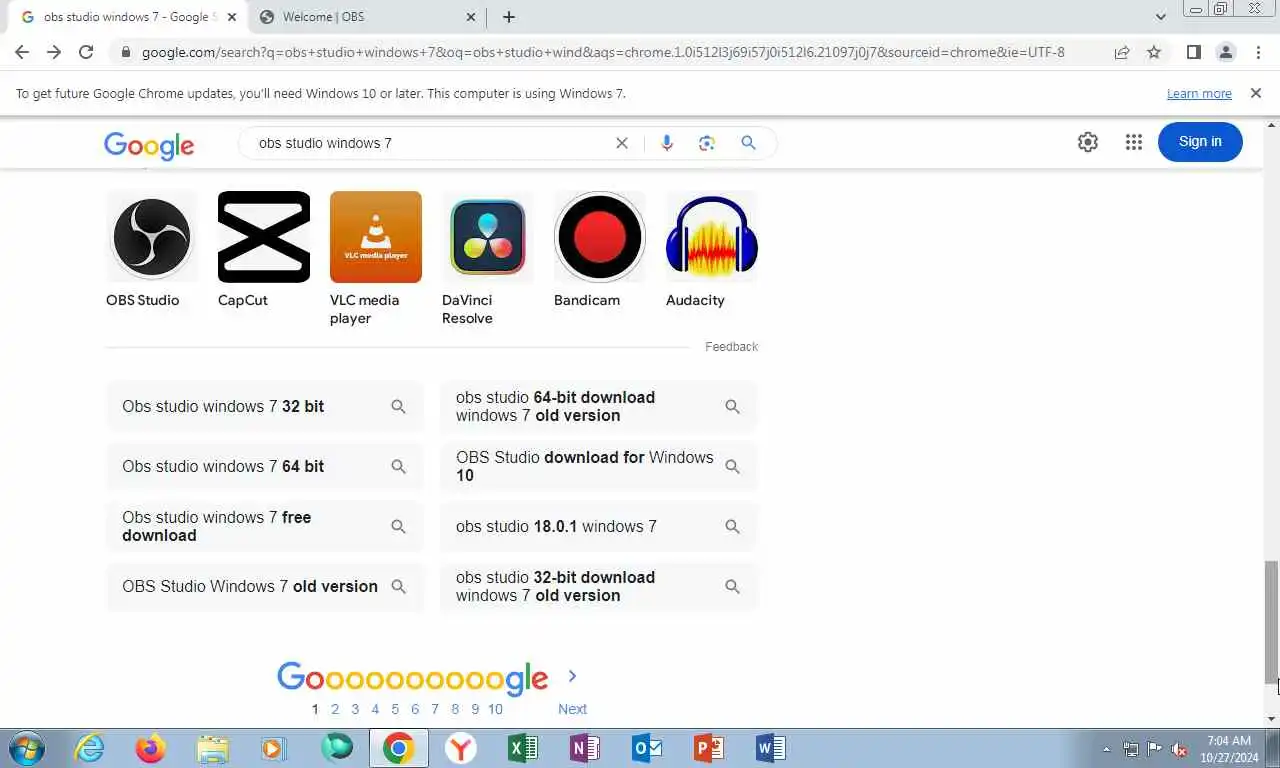Start voice search with the microphone icon

point(667,143)
